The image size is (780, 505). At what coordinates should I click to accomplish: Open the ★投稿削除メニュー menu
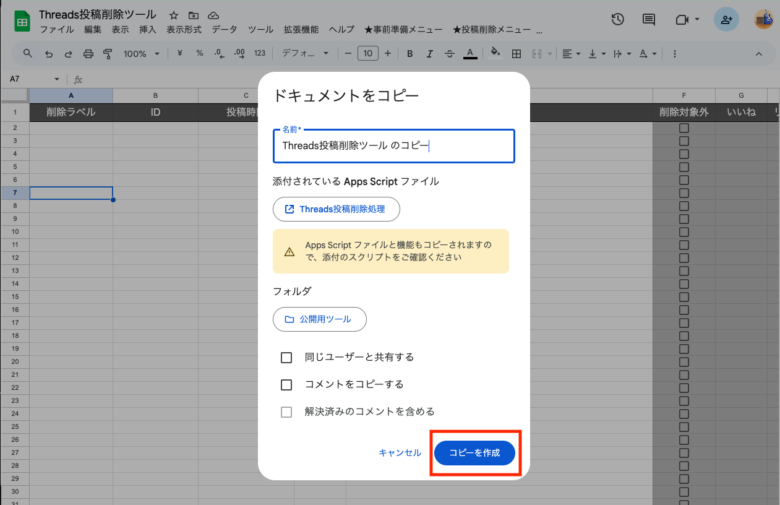[x=491, y=30]
